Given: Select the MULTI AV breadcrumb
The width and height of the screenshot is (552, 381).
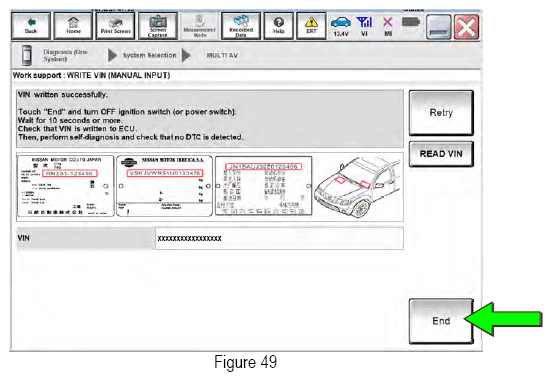Looking at the screenshot, I should [222, 55].
